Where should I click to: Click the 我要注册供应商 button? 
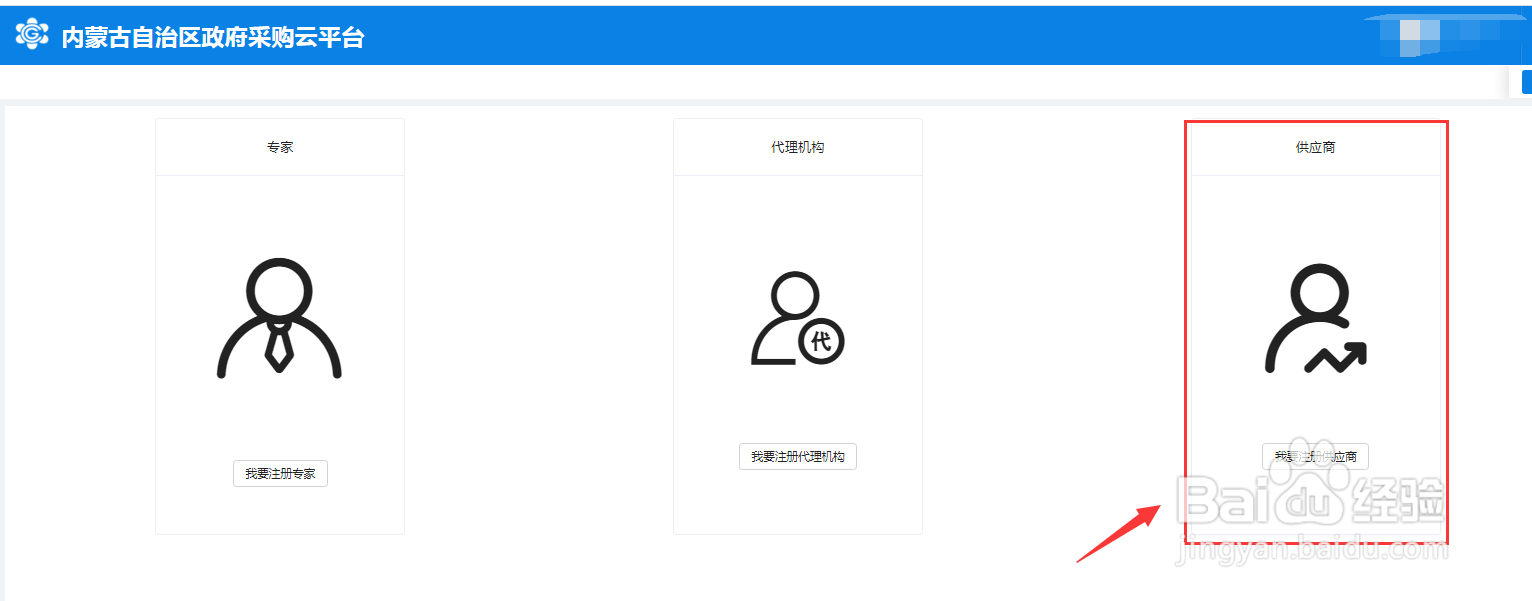click(x=1315, y=456)
